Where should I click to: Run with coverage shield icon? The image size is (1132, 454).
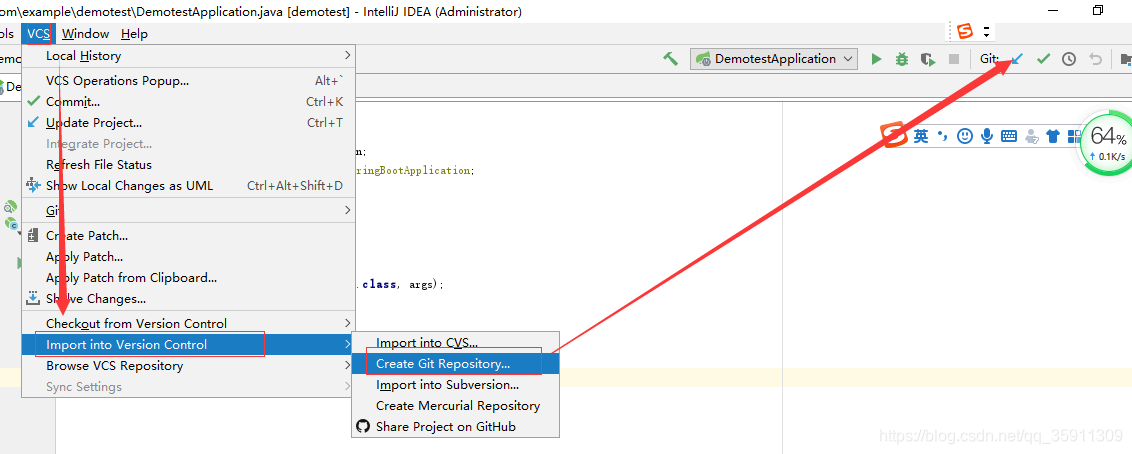[x=928, y=59]
